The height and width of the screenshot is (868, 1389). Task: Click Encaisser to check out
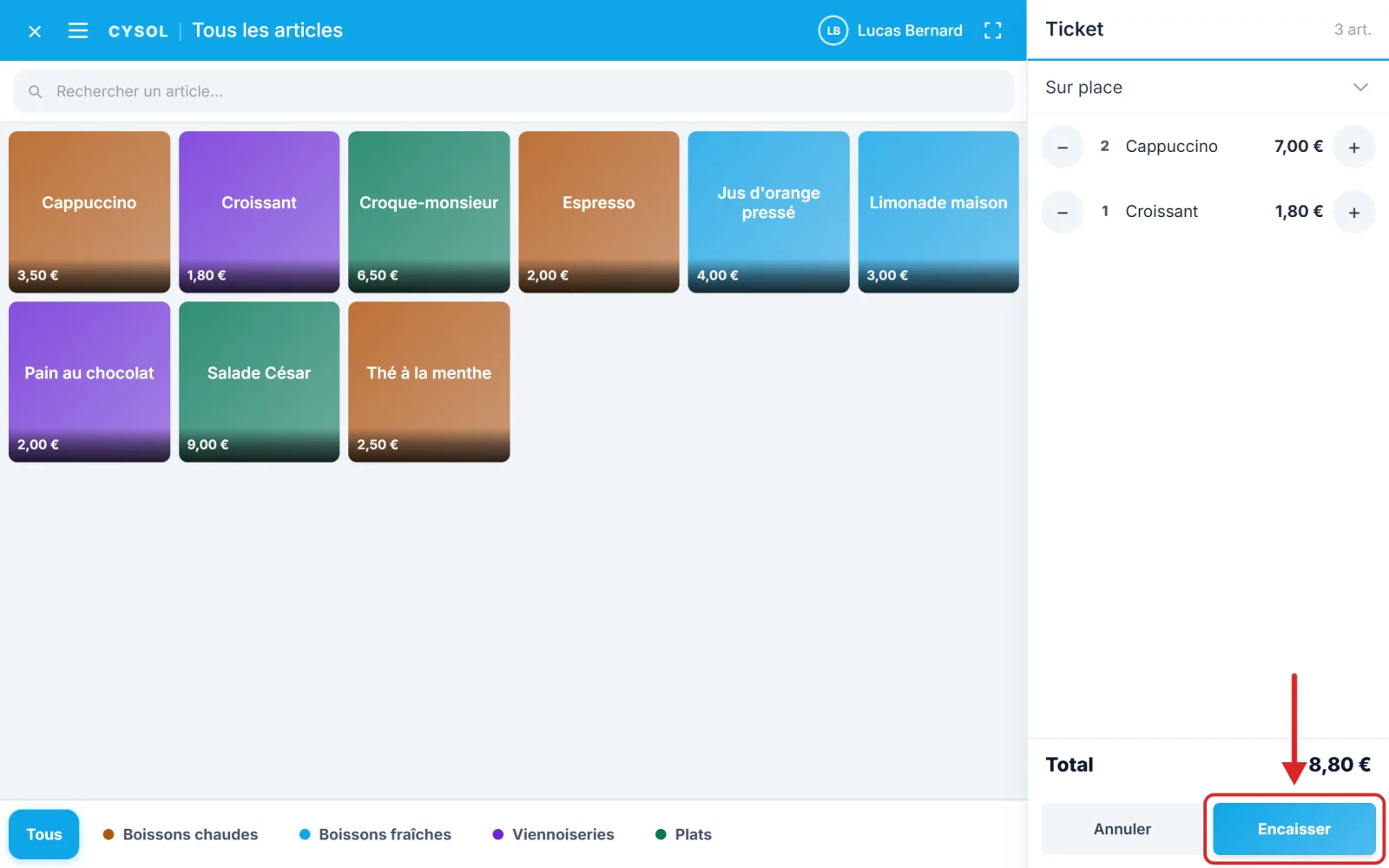1294,829
